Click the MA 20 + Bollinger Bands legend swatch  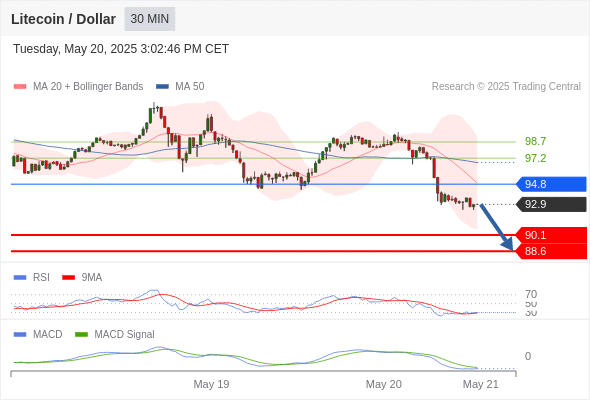point(20,87)
